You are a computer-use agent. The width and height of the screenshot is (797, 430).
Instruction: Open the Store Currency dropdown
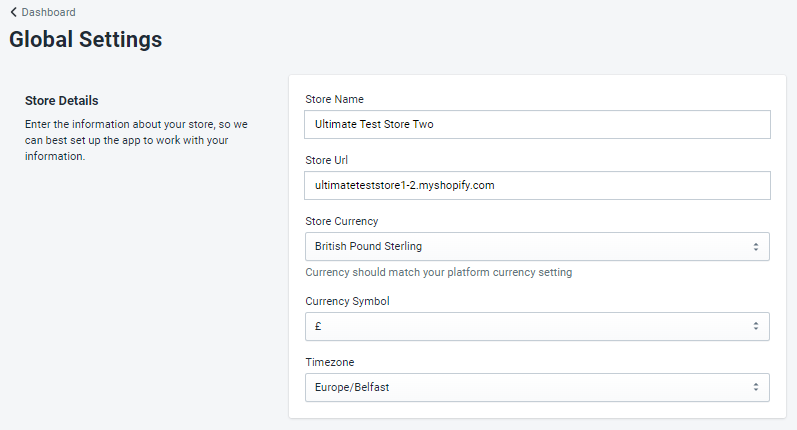537,246
